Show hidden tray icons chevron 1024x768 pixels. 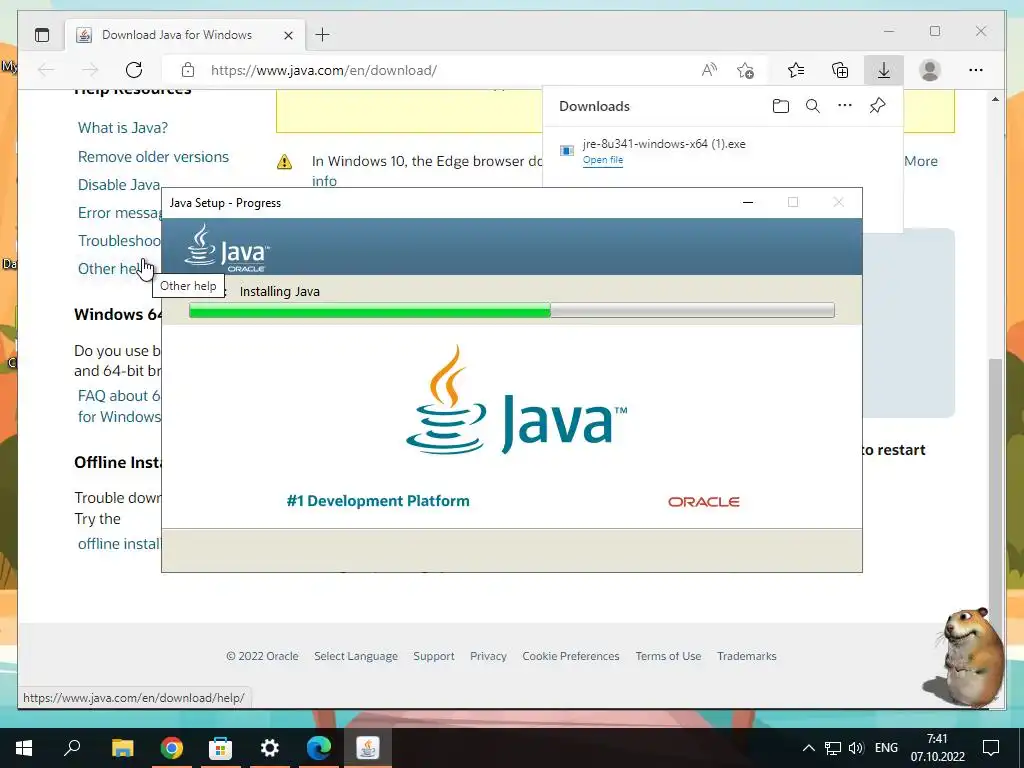point(808,748)
